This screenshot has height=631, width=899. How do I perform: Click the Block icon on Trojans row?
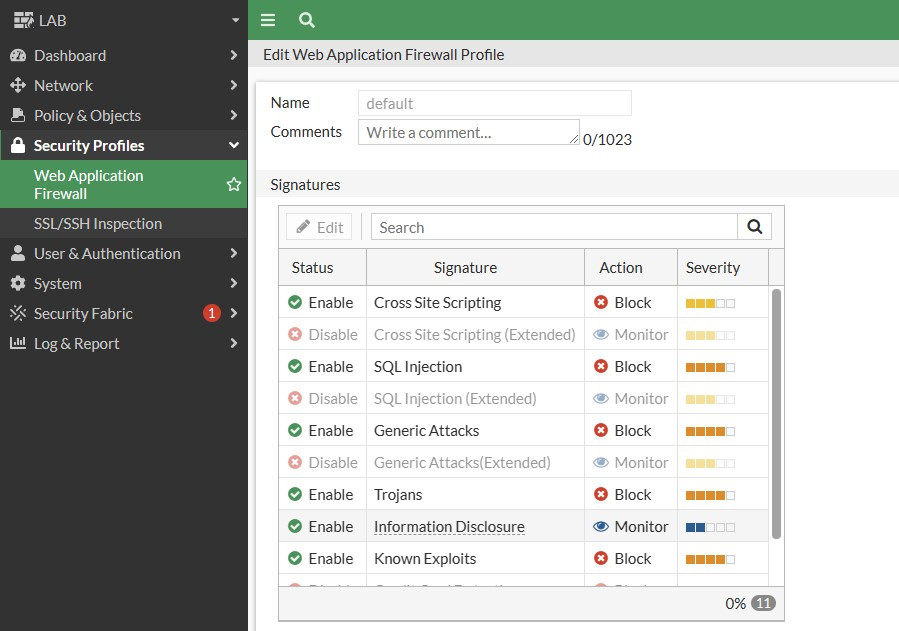601,494
